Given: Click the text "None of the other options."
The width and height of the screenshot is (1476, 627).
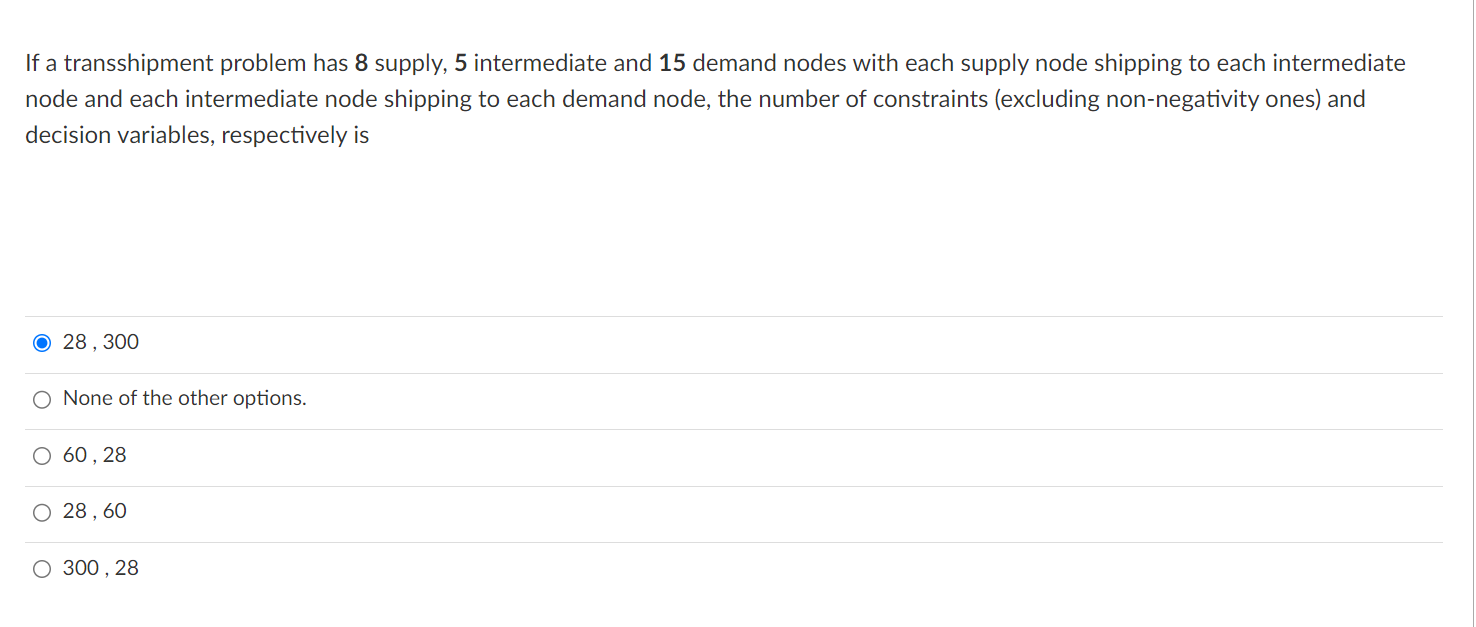Looking at the screenshot, I should pos(184,398).
